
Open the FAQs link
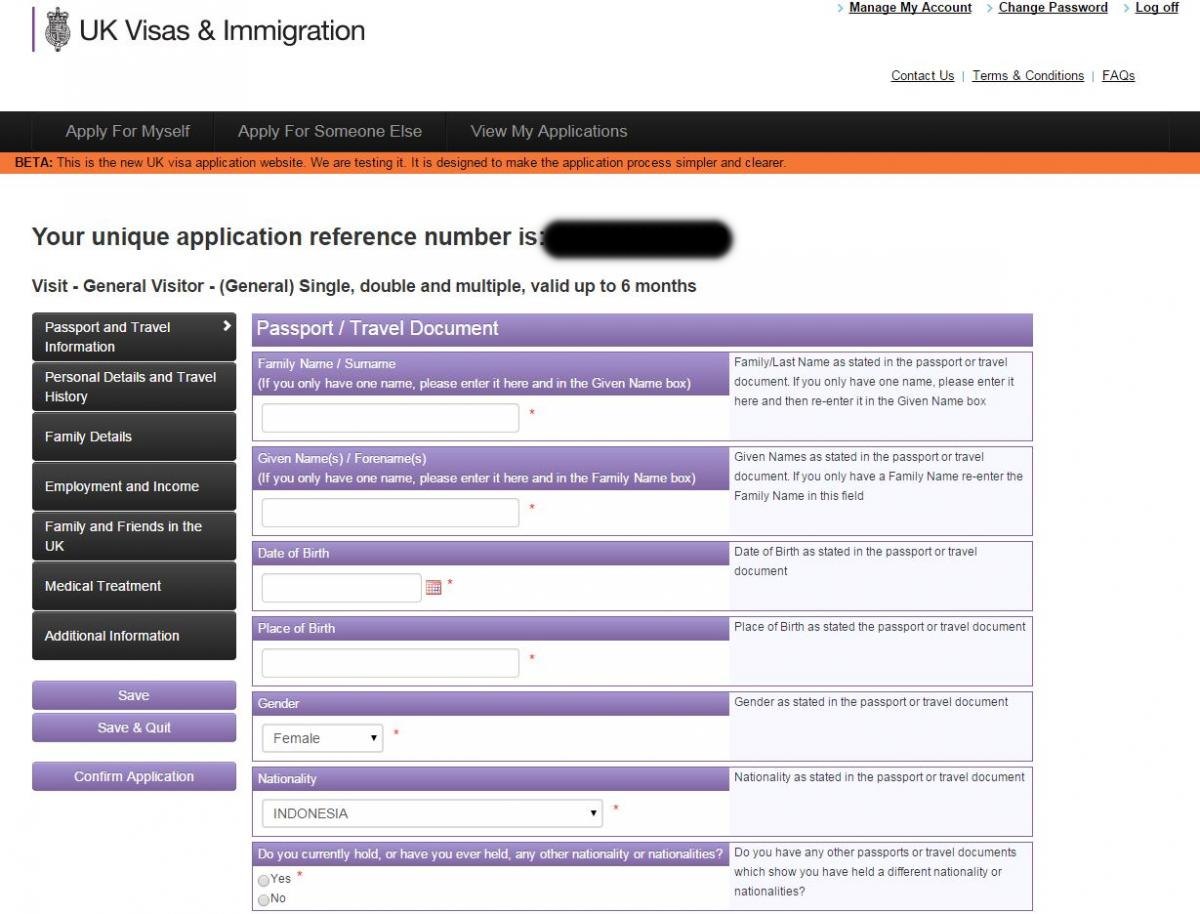pos(1118,76)
